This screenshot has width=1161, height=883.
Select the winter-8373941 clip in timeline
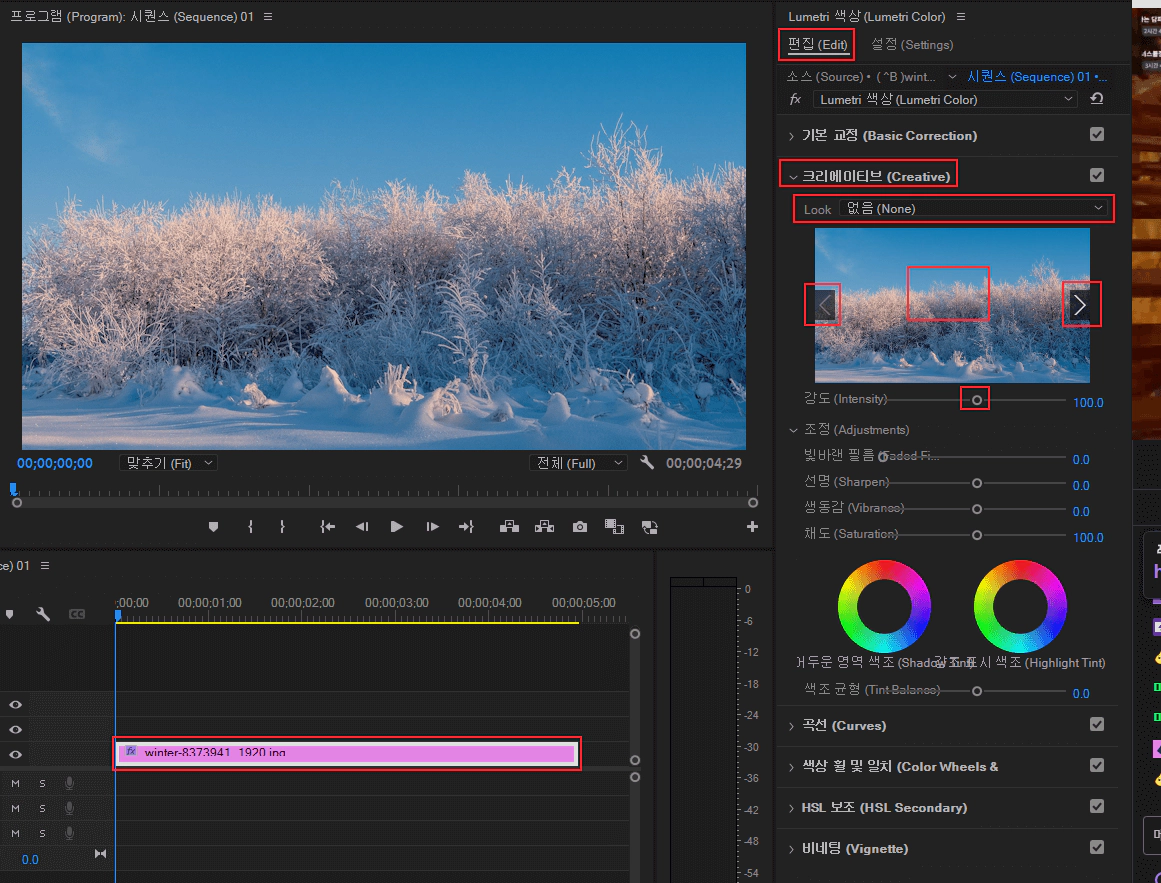(347, 753)
